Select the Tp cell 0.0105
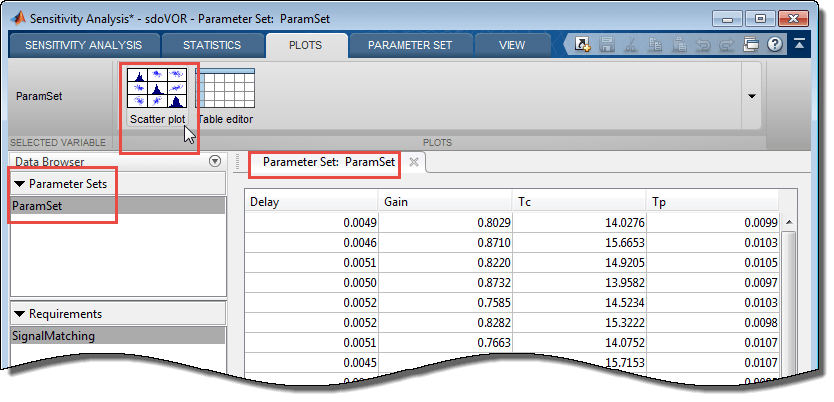The height and width of the screenshot is (402, 834). coord(713,263)
